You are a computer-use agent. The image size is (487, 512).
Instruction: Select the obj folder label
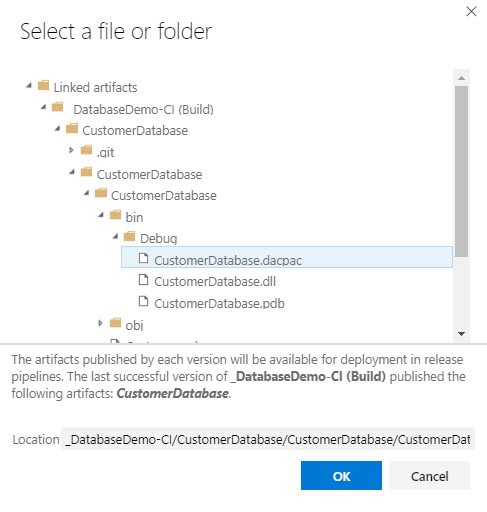134,325
